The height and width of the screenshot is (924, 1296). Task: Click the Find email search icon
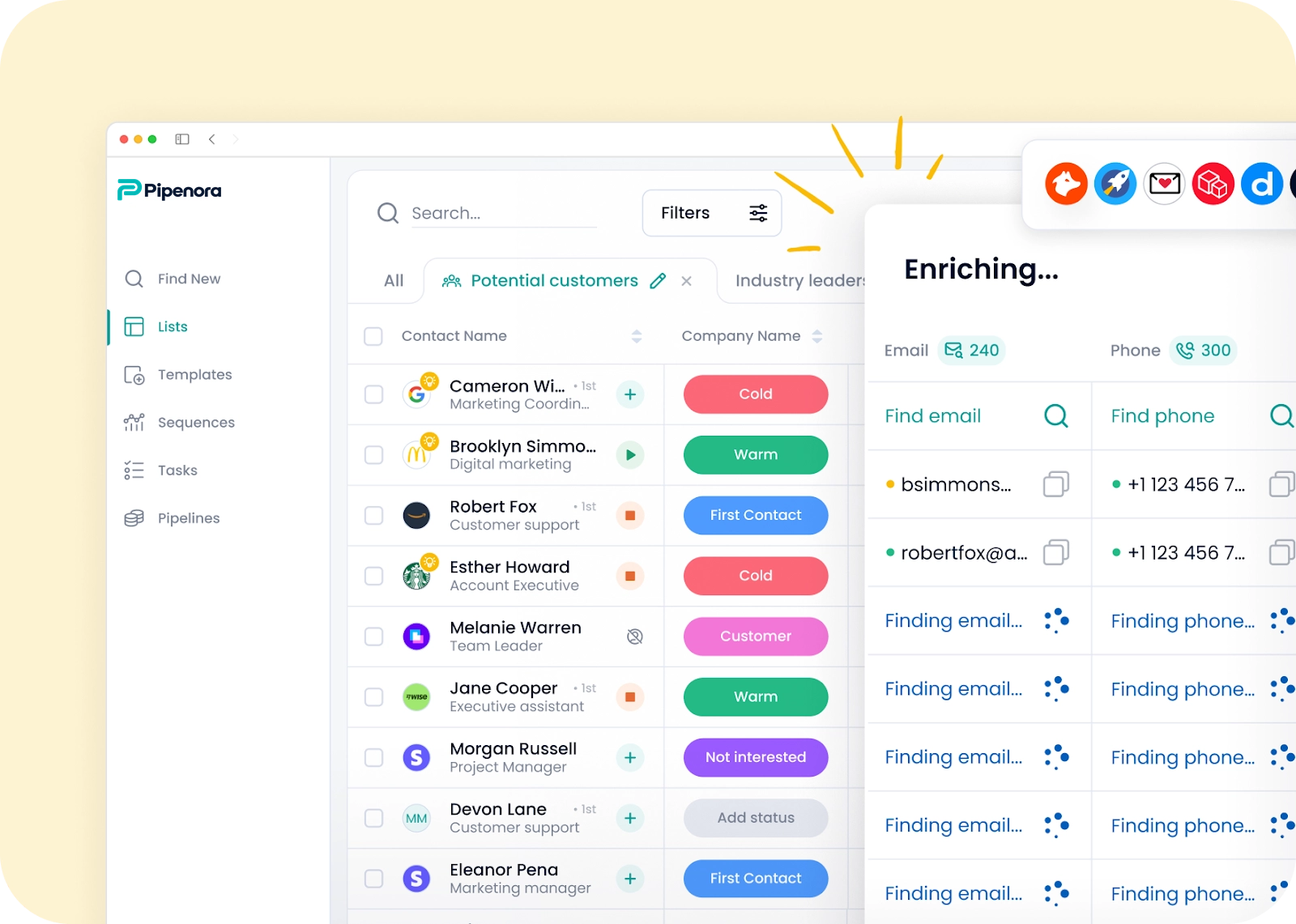coord(1056,415)
